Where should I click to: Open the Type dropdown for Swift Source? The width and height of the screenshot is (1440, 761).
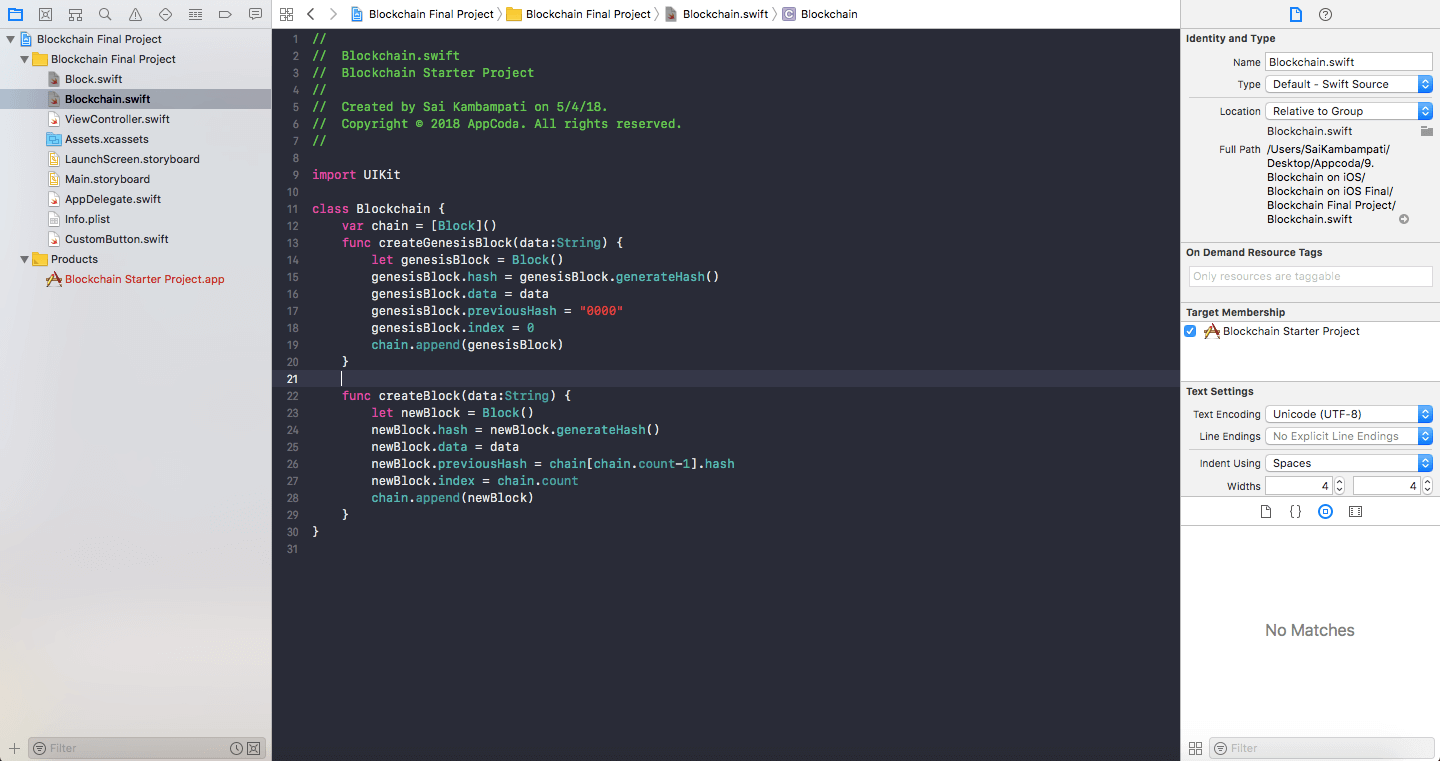[x=1349, y=84]
